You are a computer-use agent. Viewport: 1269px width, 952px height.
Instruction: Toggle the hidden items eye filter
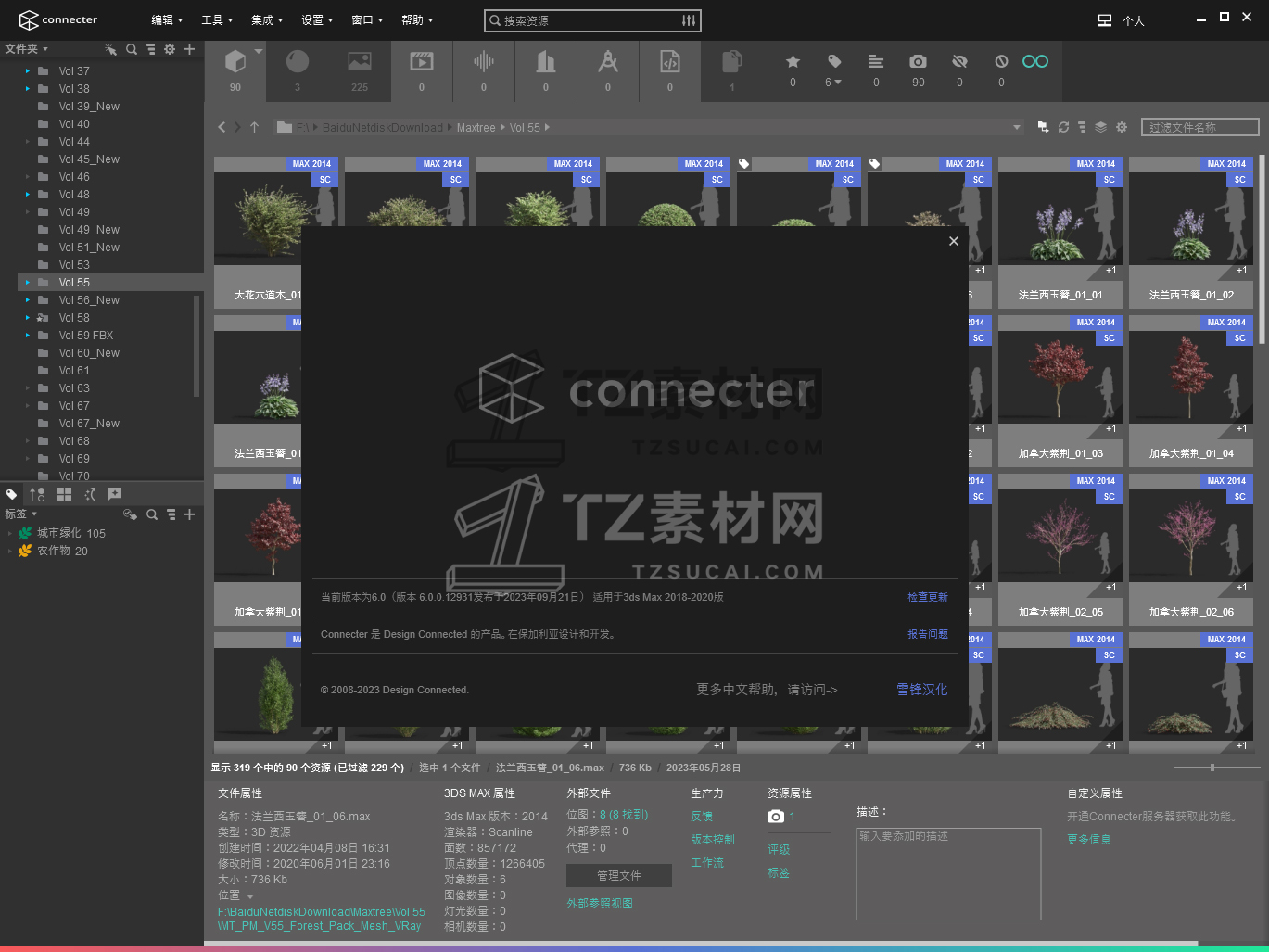click(959, 62)
